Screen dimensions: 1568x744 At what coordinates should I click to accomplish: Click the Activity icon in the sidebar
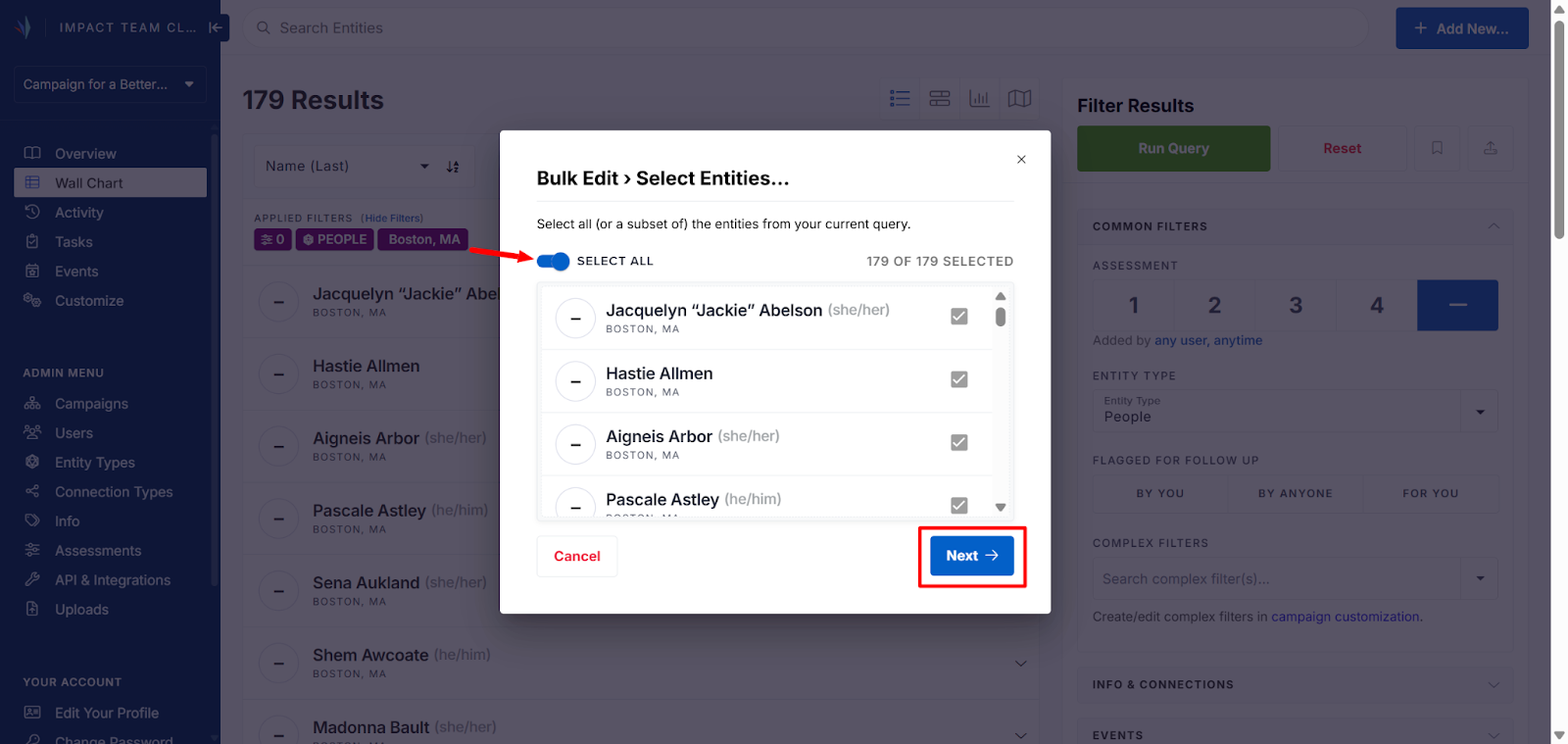click(32, 212)
